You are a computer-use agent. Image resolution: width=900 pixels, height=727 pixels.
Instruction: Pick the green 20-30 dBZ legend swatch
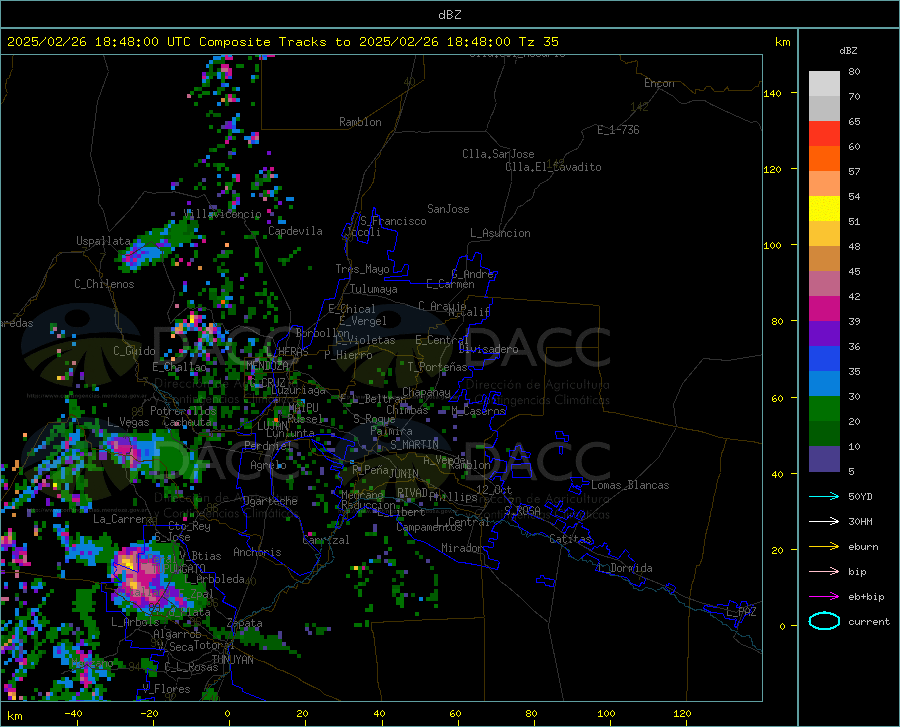pyautogui.click(x=824, y=409)
